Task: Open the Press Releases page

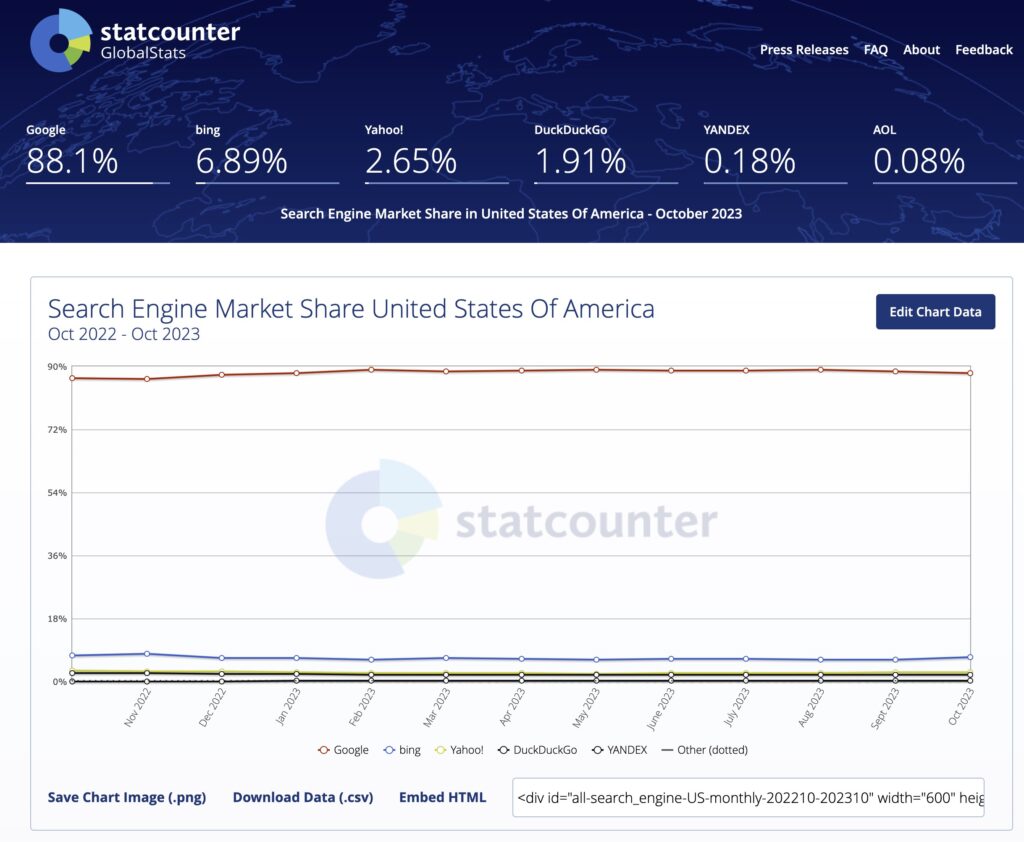Action: click(x=804, y=50)
